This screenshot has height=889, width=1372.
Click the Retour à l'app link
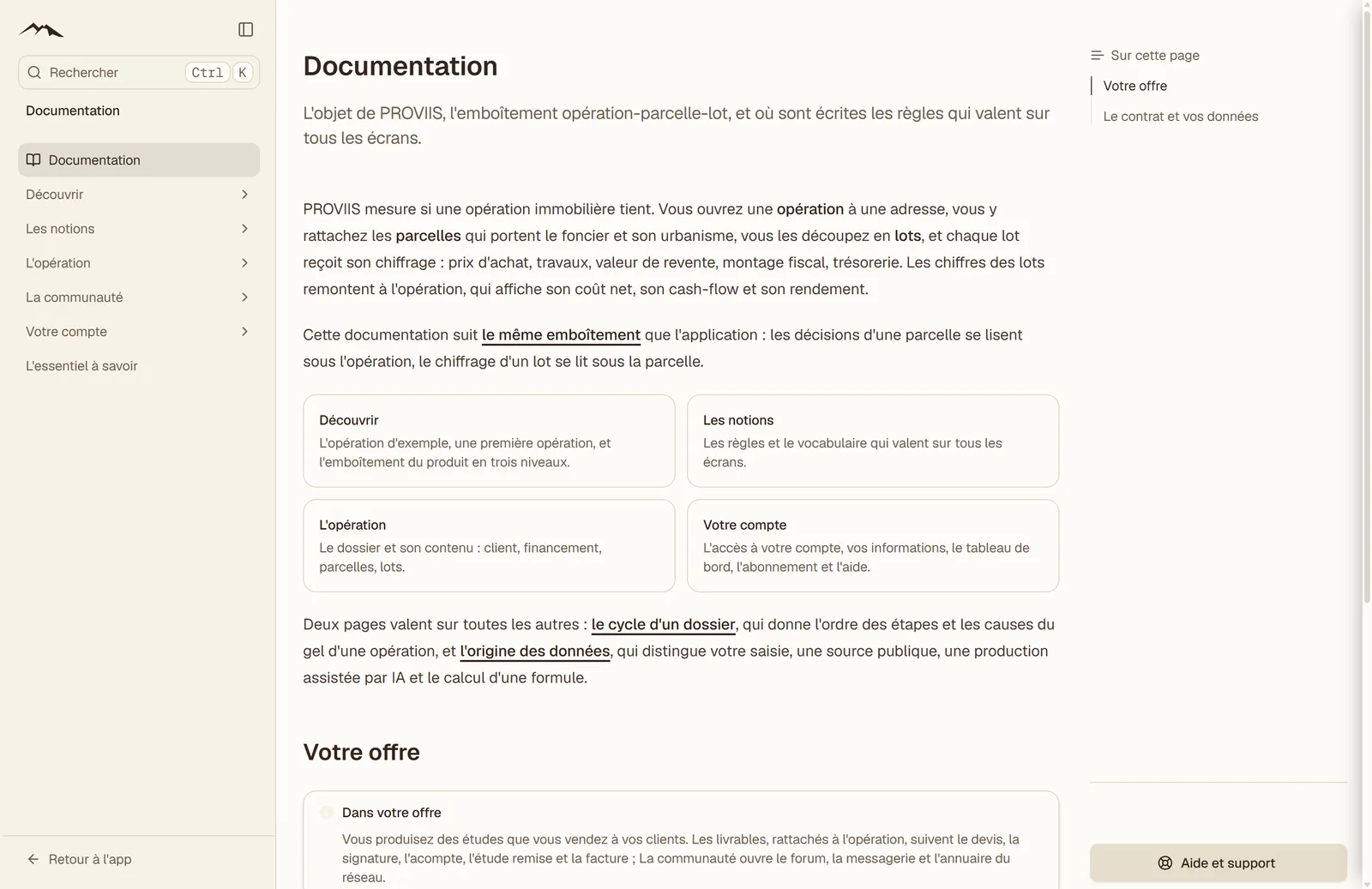[79, 859]
